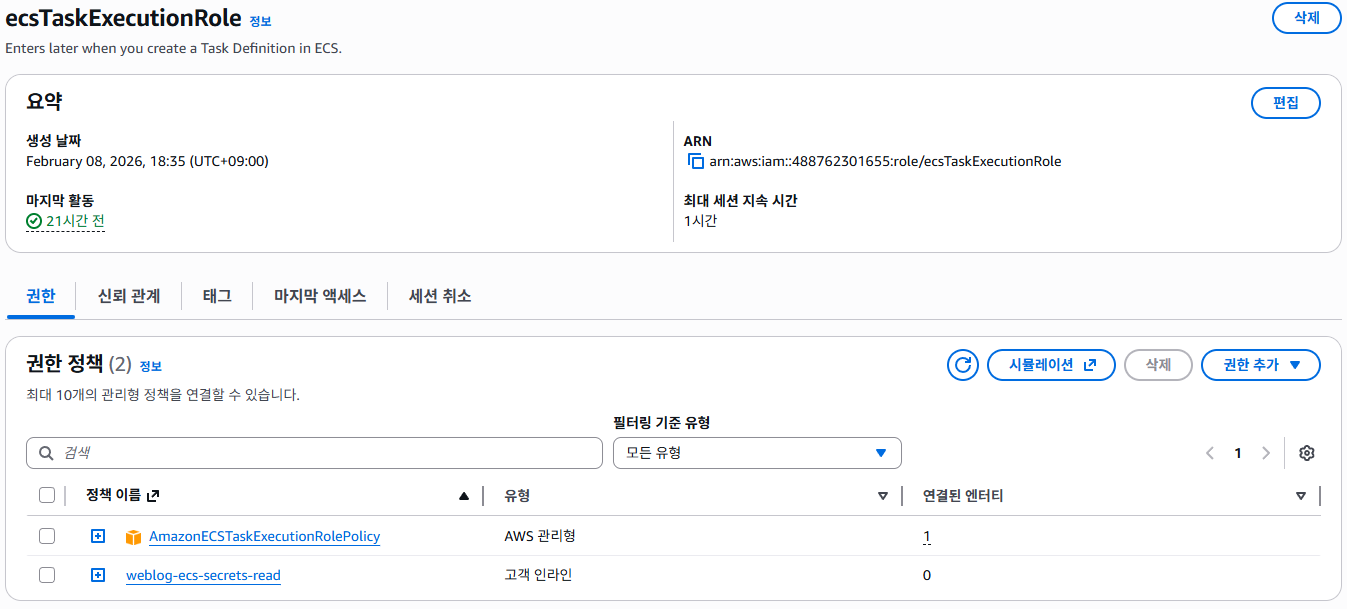
Task: Select all policies with header checkbox
Action: click(47, 495)
